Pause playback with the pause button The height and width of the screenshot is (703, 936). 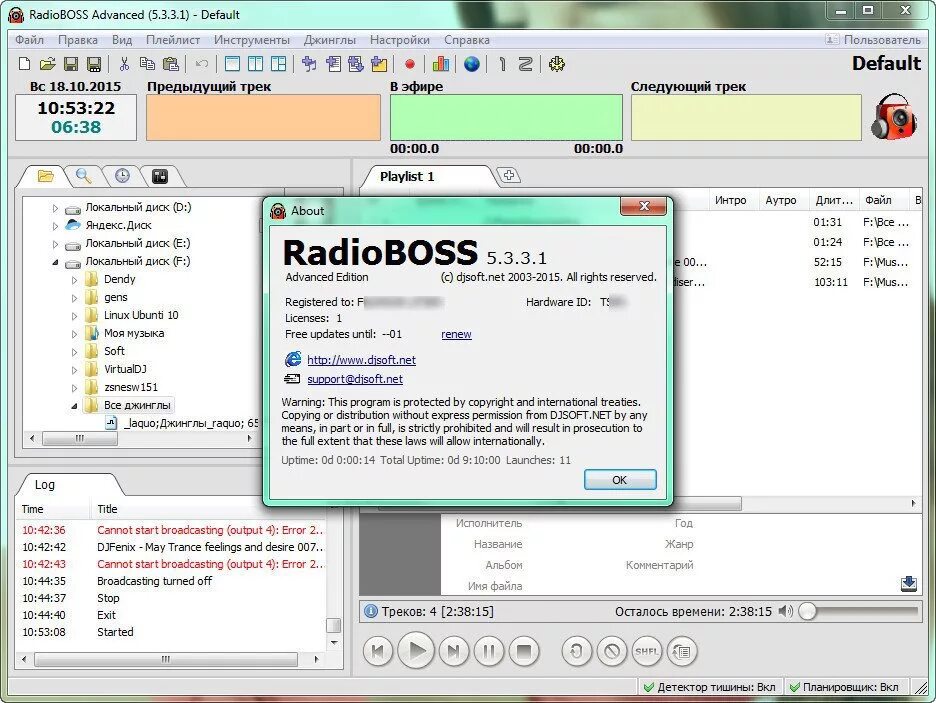pyautogui.click(x=489, y=651)
